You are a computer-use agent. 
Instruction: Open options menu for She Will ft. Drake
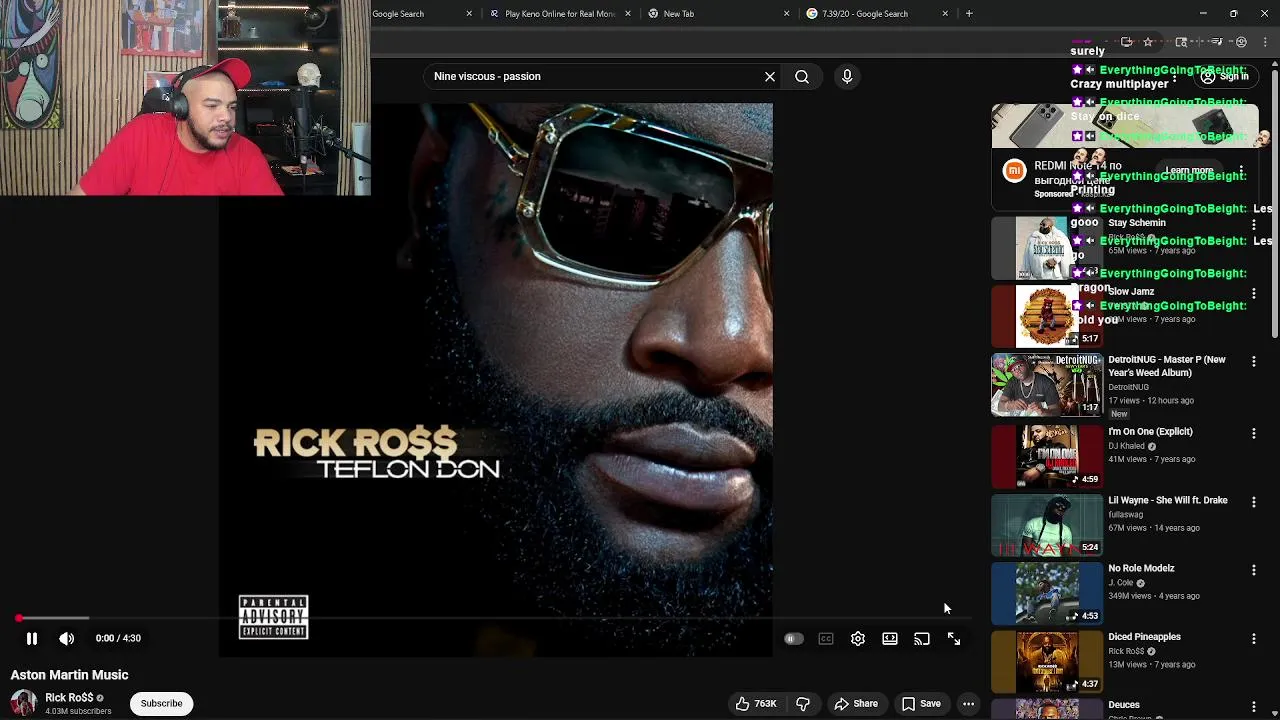[x=1254, y=502]
